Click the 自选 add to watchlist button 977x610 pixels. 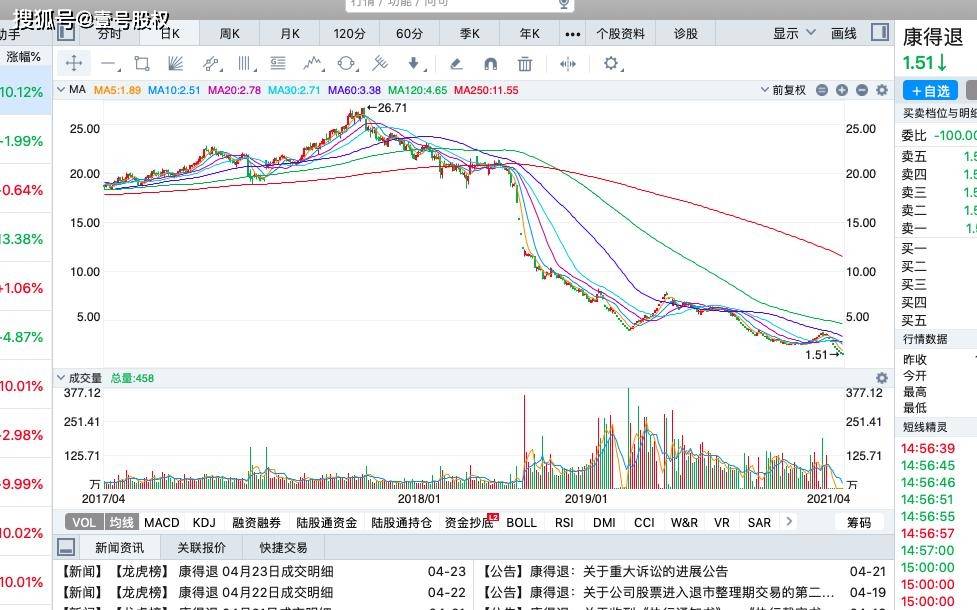(930, 91)
